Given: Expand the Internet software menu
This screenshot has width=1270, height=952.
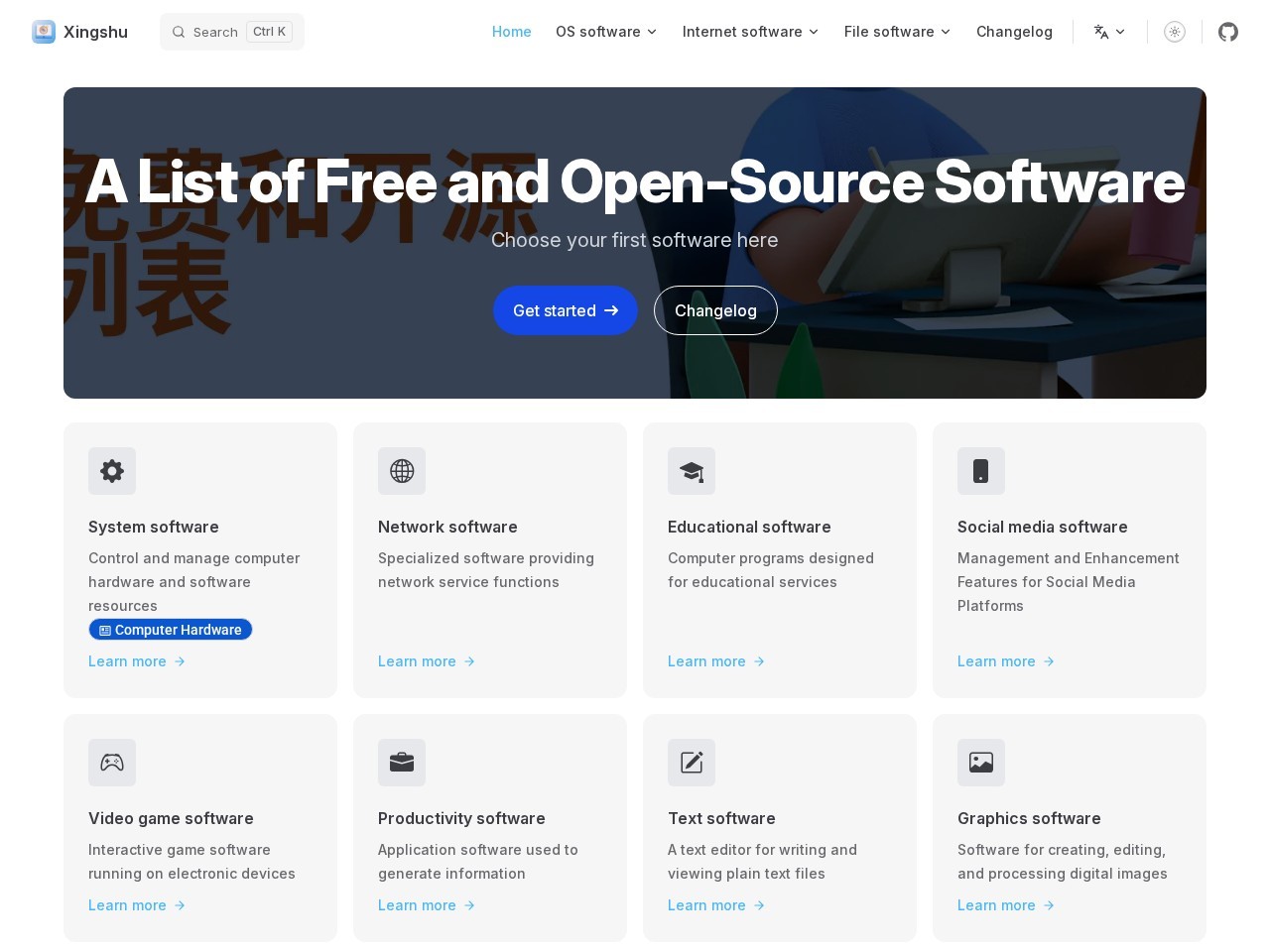Looking at the screenshot, I should [750, 32].
